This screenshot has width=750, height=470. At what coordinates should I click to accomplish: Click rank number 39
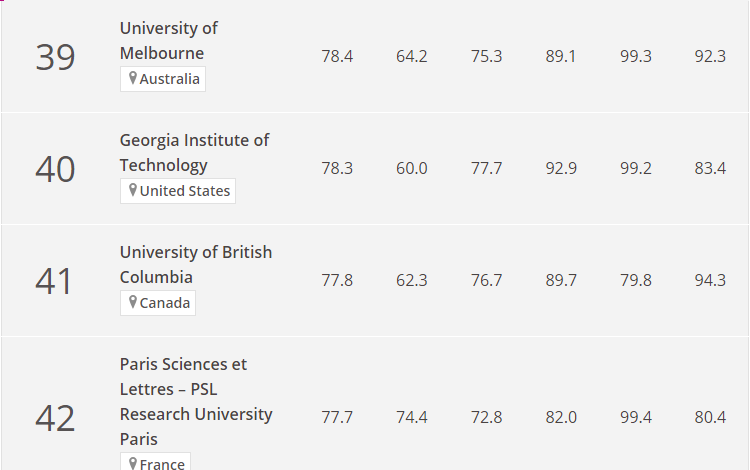pyautogui.click(x=55, y=57)
